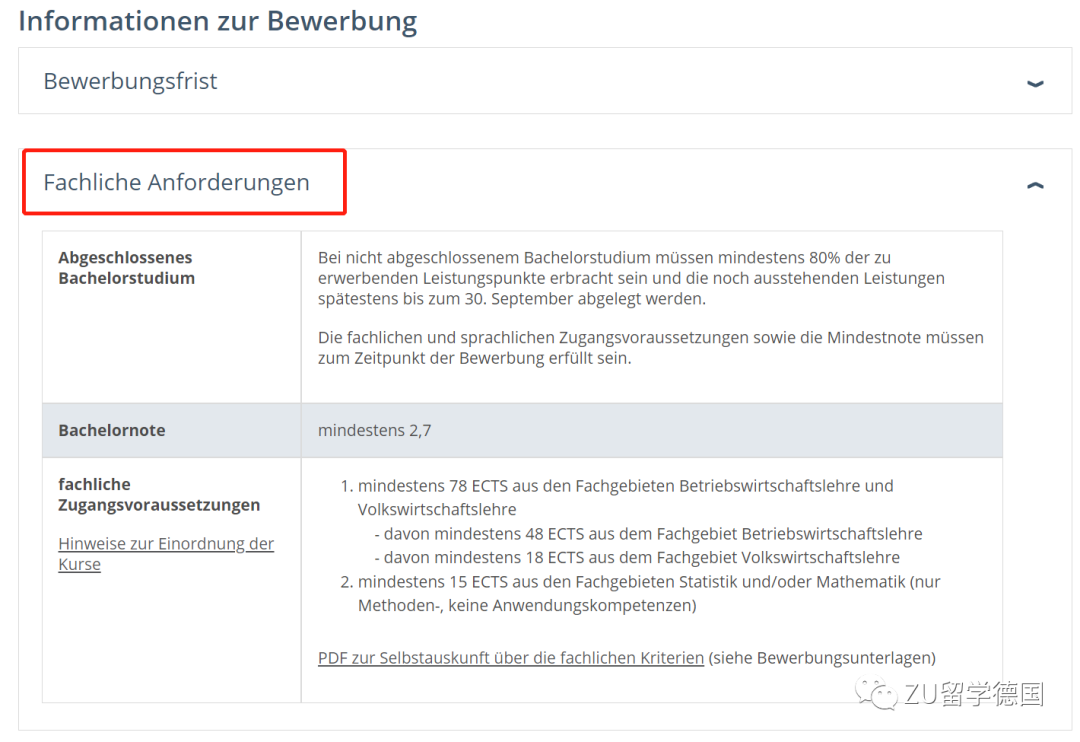Click the Bewerbungsfrist accordion title text
The image size is (1080, 742).
coord(130,81)
